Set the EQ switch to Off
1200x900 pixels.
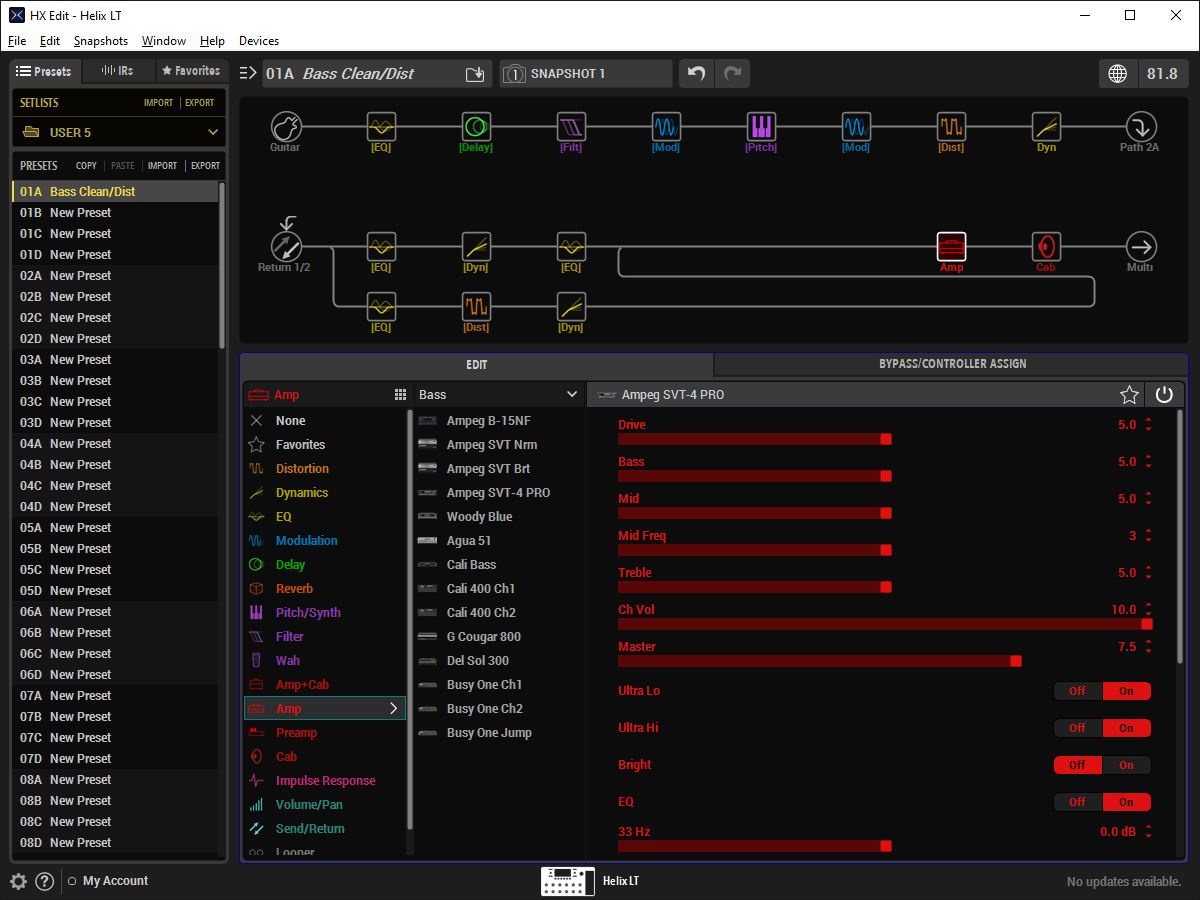pyautogui.click(x=1078, y=802)
